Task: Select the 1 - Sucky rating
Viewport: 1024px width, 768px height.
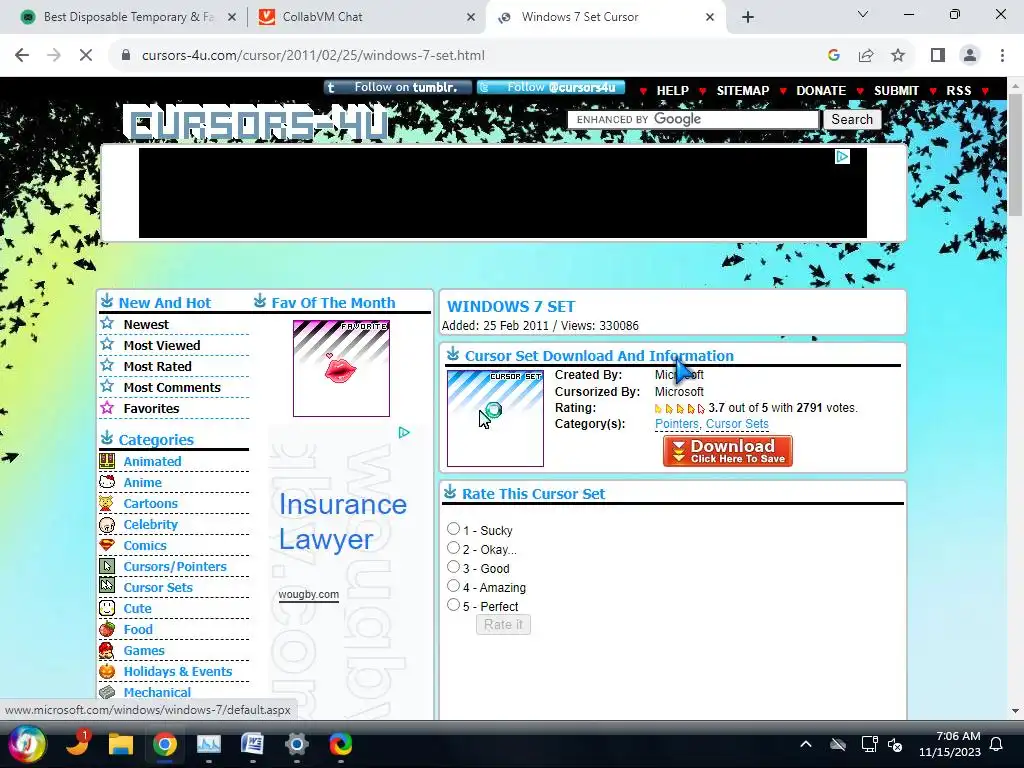Action: pos(453,528)
